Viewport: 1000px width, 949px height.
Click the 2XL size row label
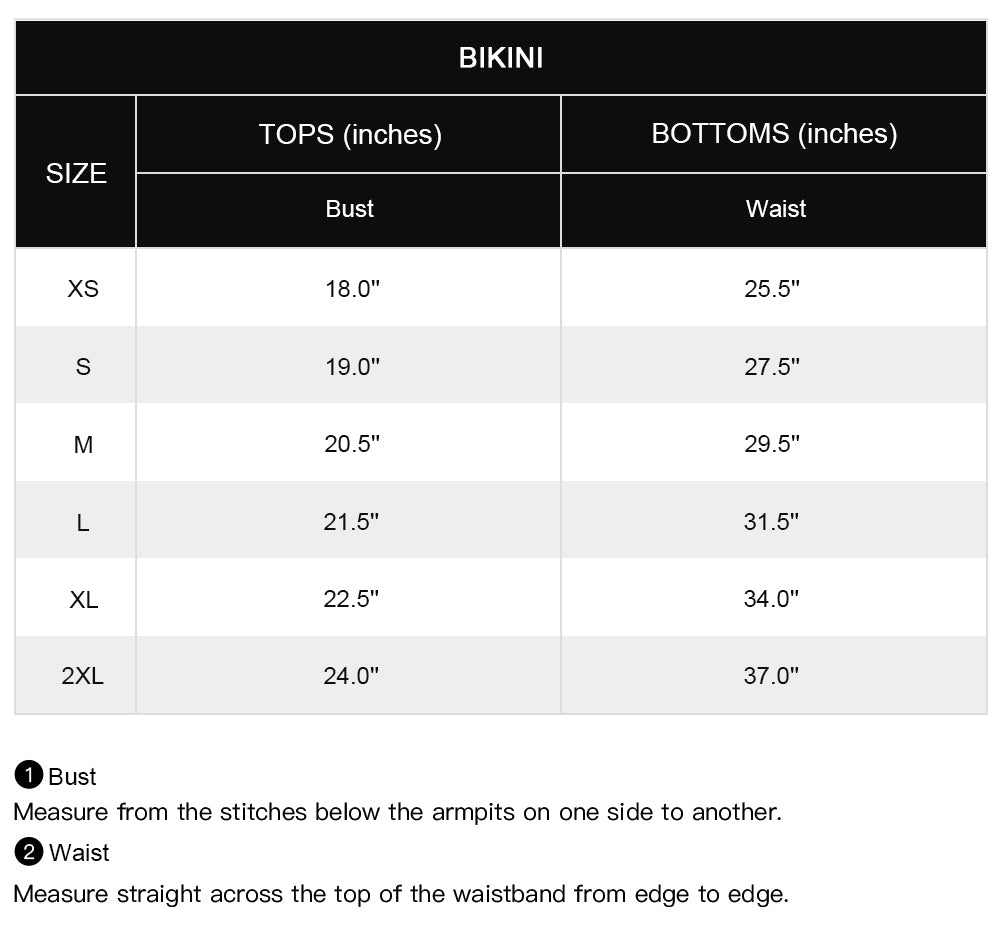83,676
